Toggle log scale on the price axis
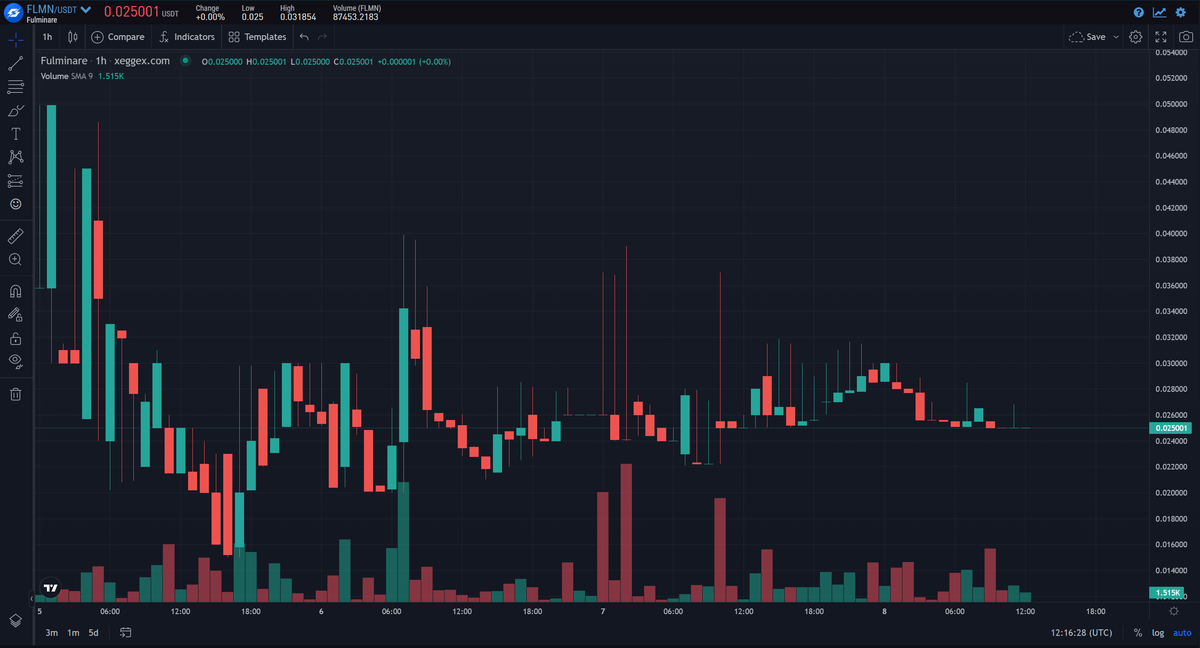Viewport: 1200px width, 648px height. [x=1158, y=632]
